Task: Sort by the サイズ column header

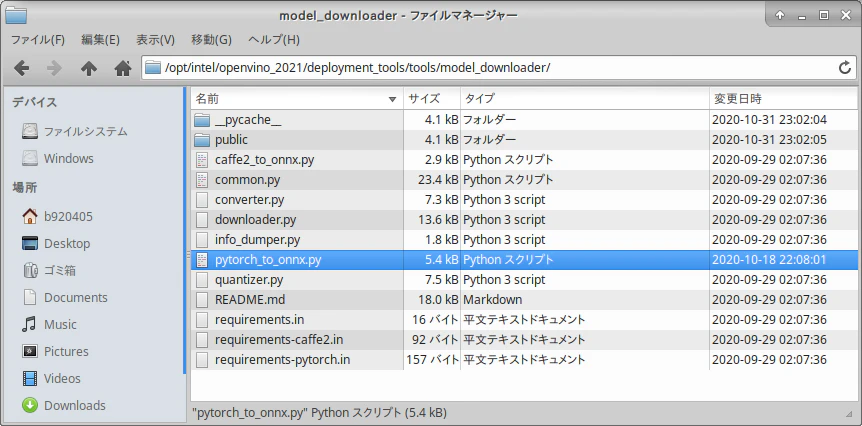Action: click(x=432, y=99)
